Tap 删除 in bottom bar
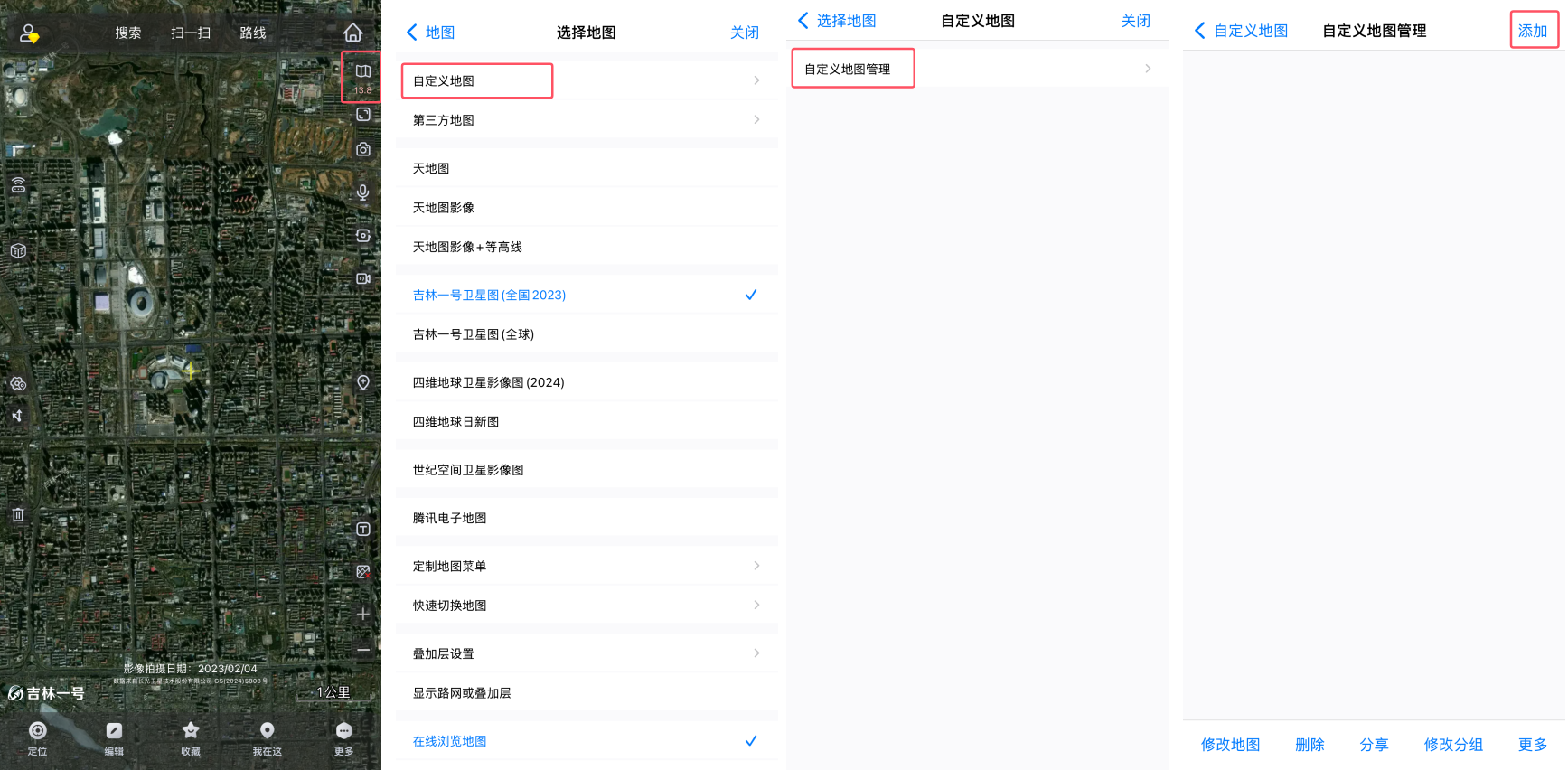The width and height of the screenshot is (1568, 770). 1310,745
